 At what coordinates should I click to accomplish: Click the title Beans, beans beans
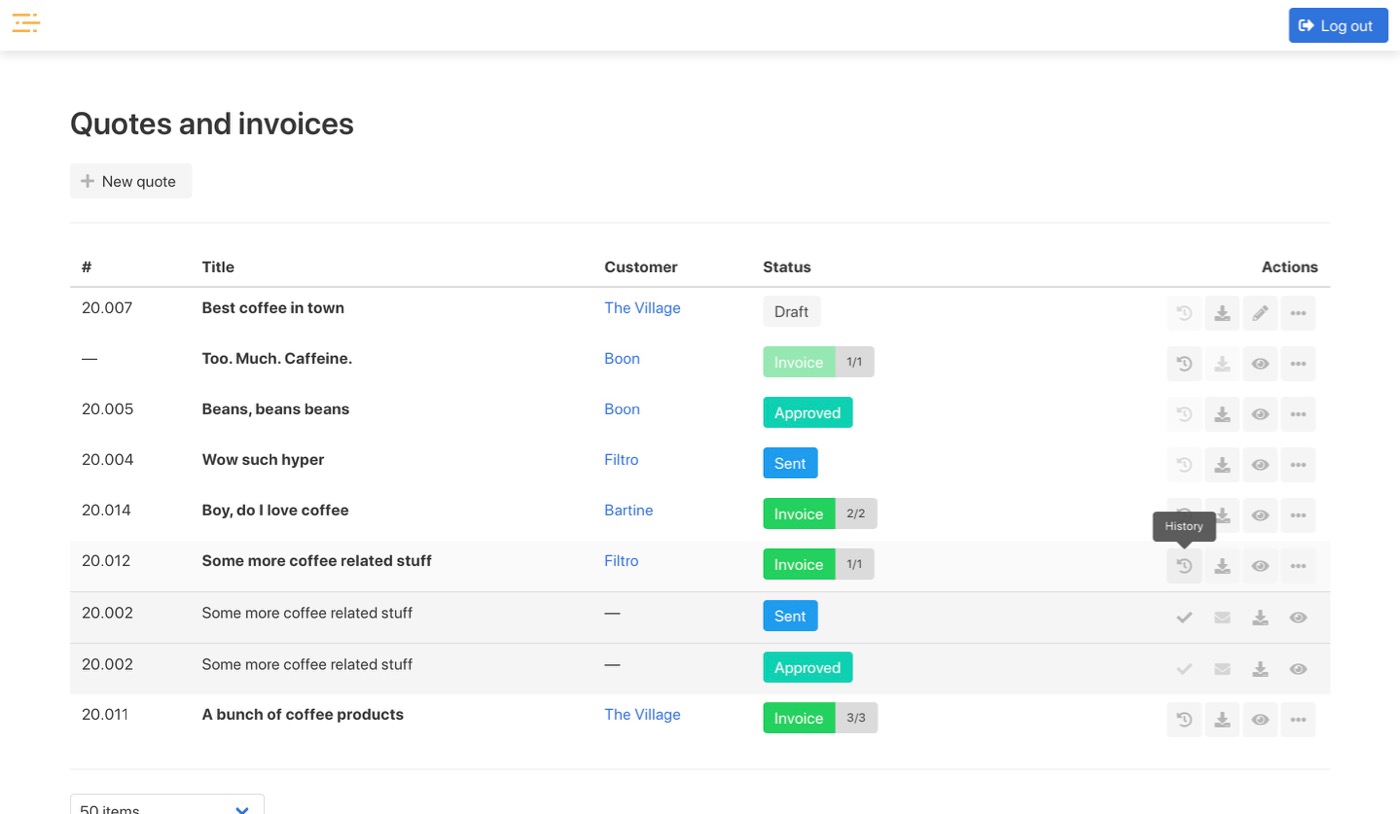click(x=276, y=409)
